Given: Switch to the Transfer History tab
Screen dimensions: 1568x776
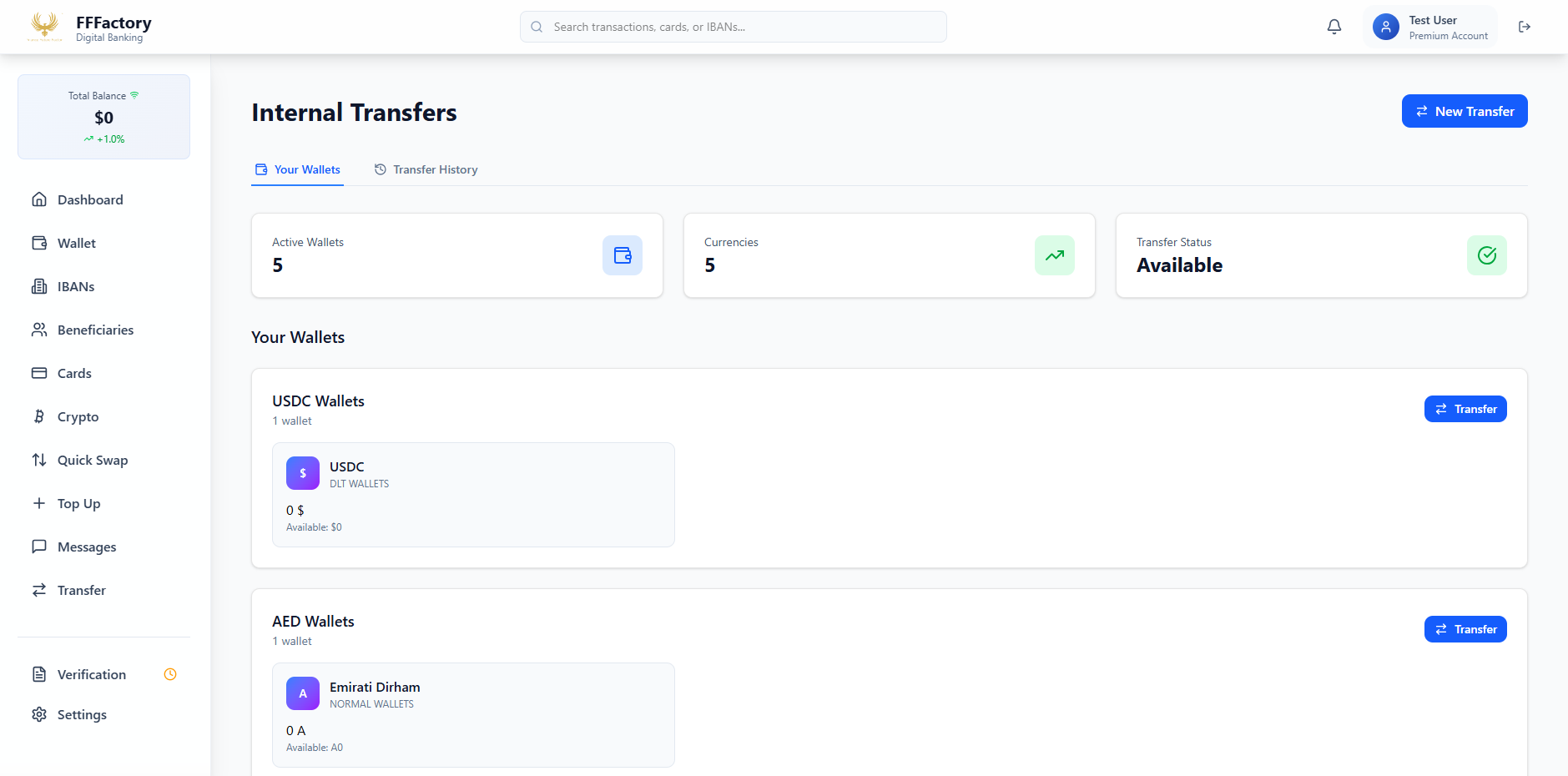Looking at the screenshot, I should (426, 169).
